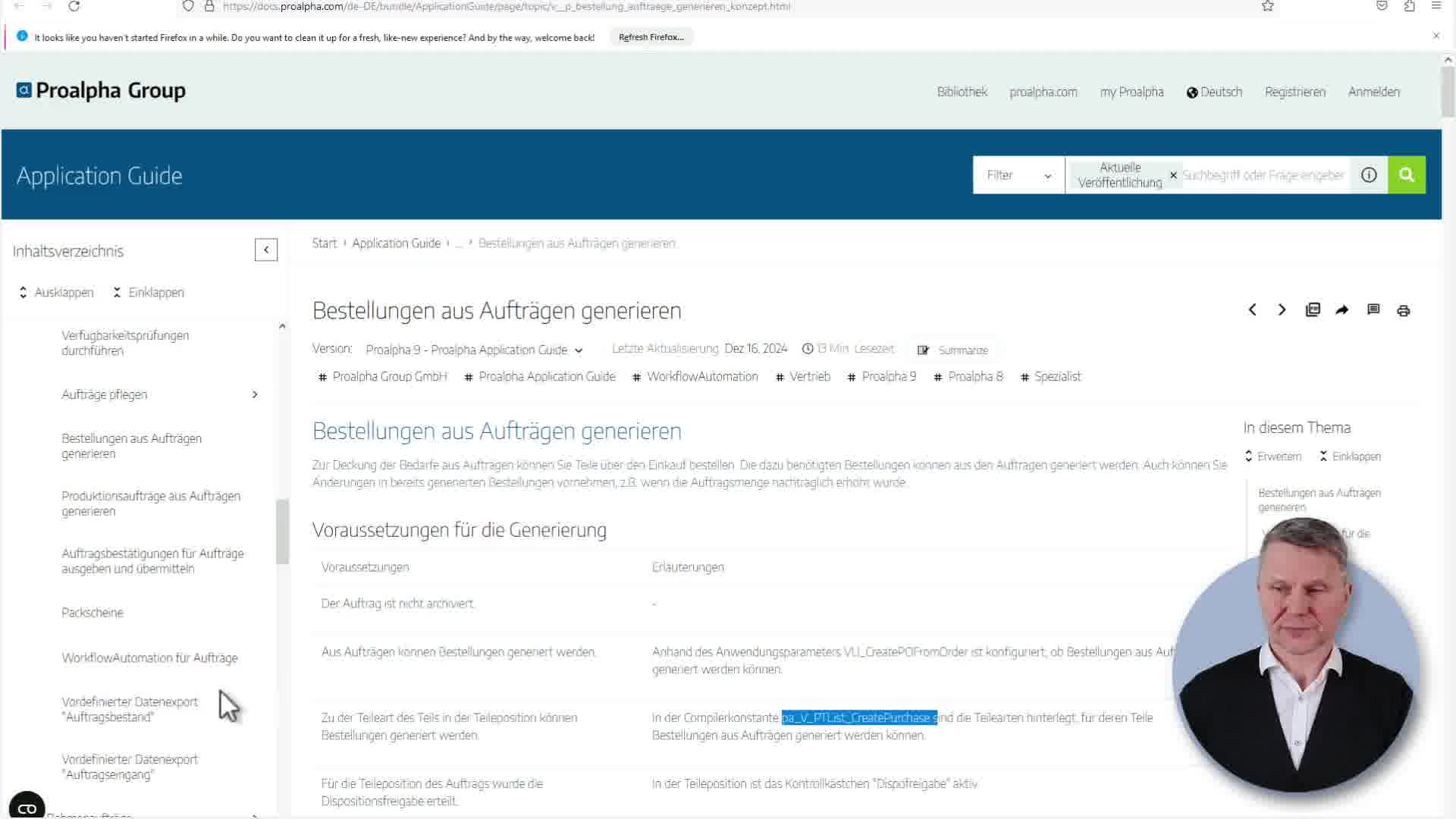Reload the page with the browser refresh icon
This screenshot has height=819, width=1456.
pos(74,6)
